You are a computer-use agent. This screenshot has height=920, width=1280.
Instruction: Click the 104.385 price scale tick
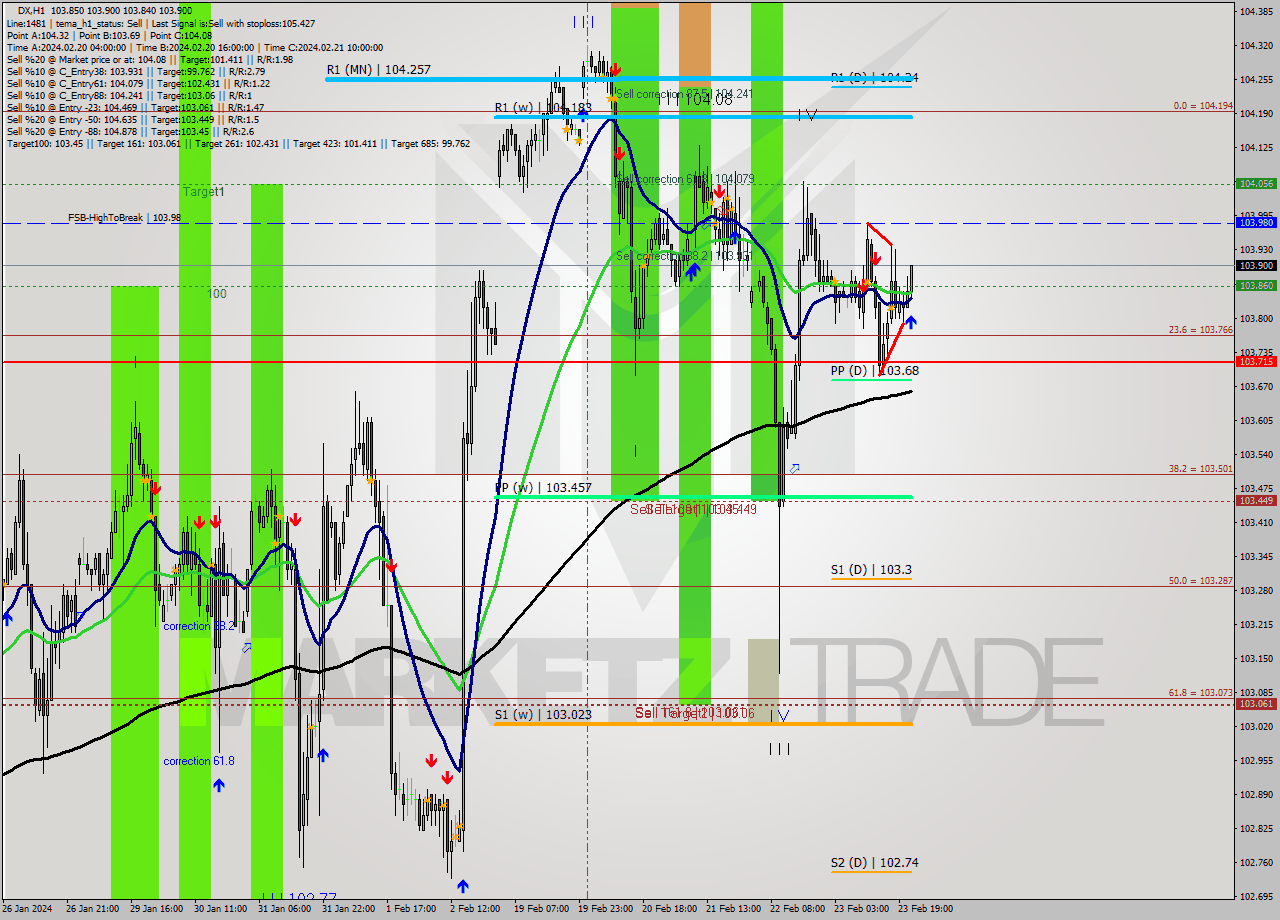pyautogui.click(x=1255, y=12)
